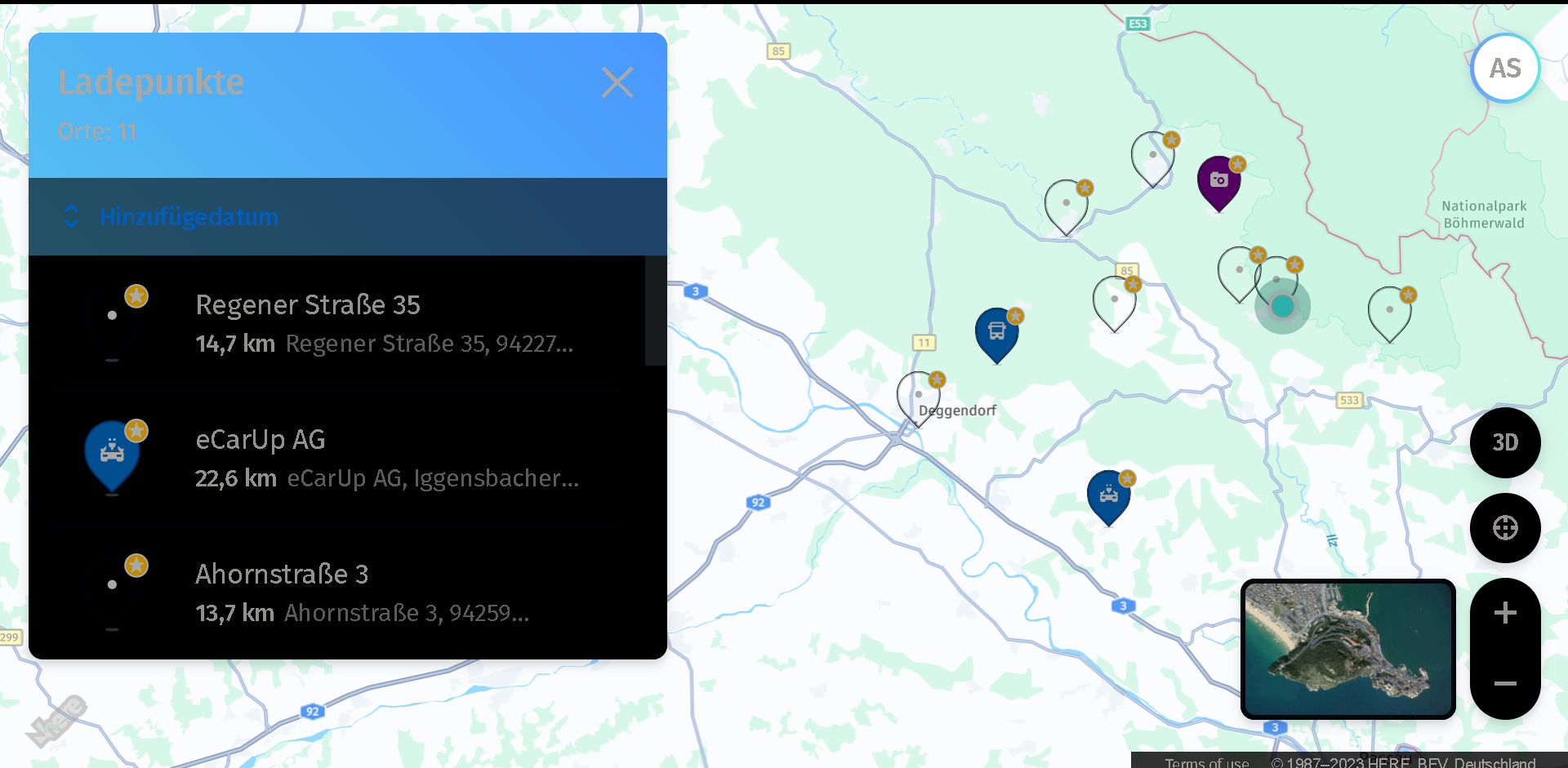Click the white pin at Deggendorf
The height and width of the screenshot is (768, 1568).
pos(918,396)
